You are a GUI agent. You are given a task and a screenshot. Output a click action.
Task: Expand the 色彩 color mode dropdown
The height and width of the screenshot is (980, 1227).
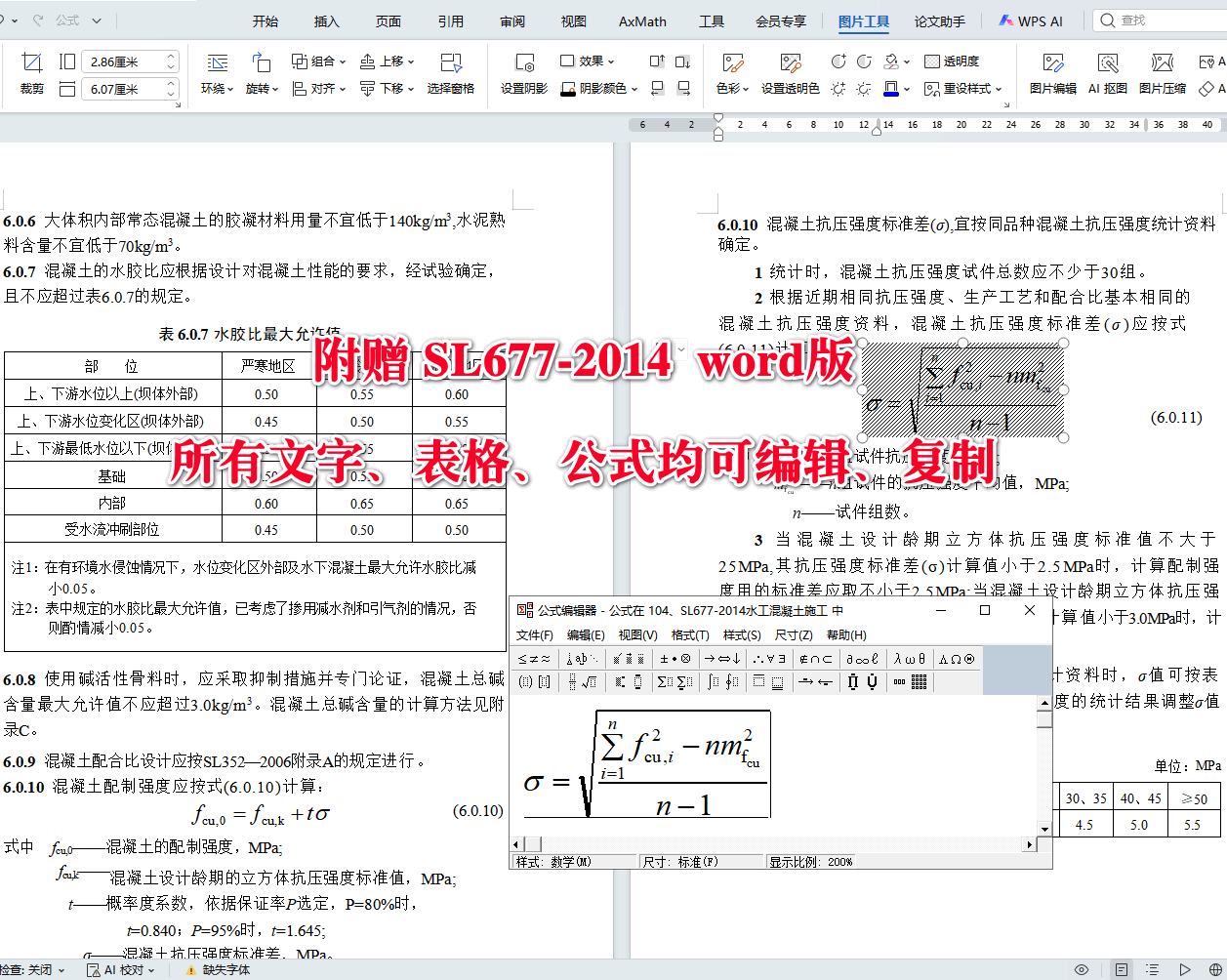coord(732,88)
